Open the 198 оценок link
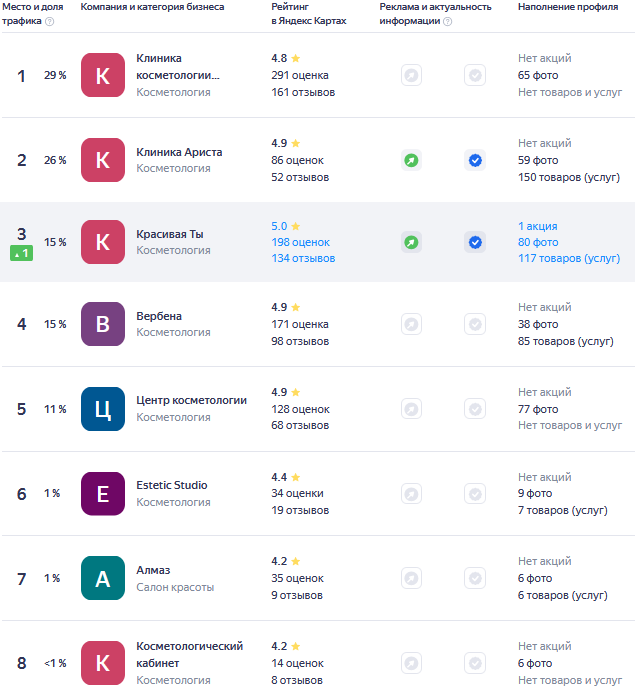 coord(301,242)
